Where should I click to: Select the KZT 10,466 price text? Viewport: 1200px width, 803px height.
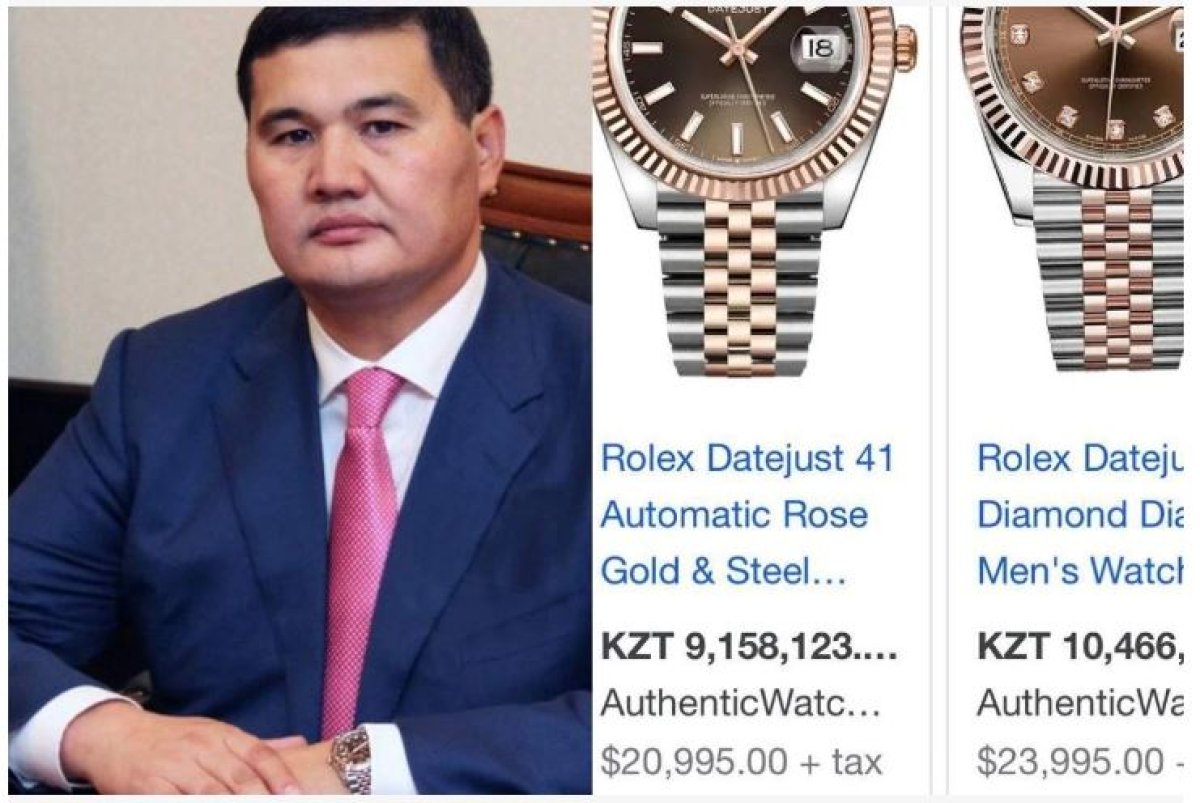(1083, 646)
